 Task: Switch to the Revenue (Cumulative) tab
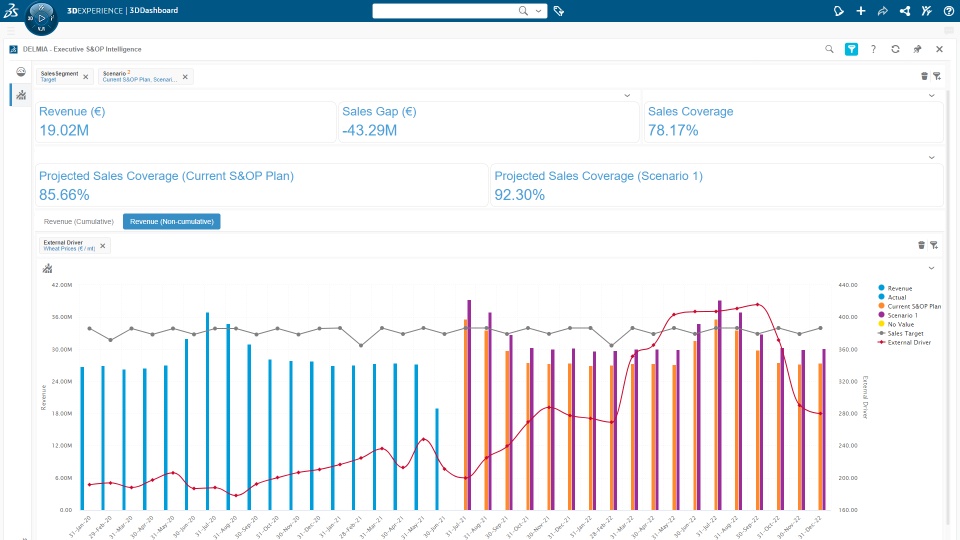(78, 222)
